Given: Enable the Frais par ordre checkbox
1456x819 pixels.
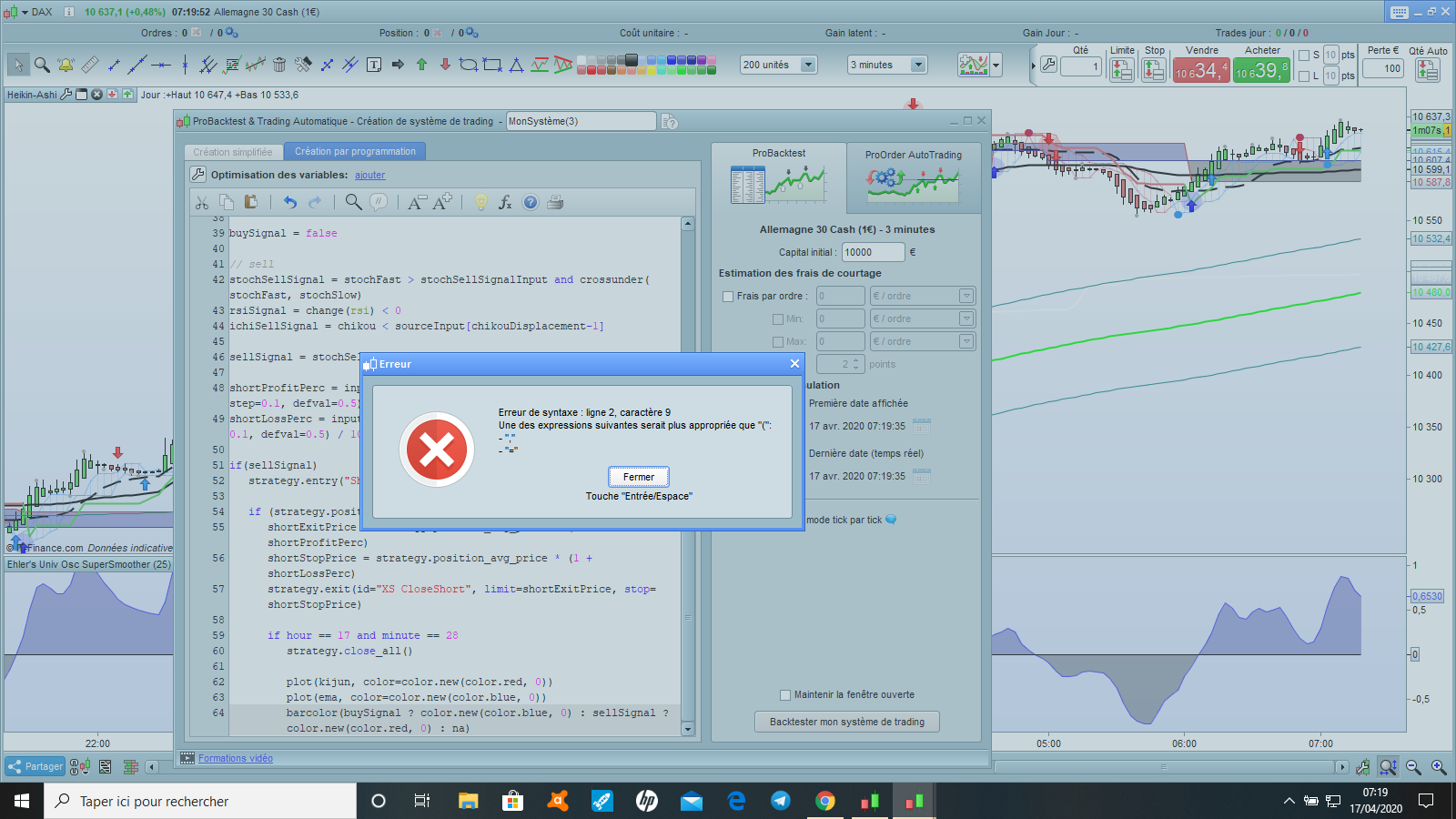Looking at the screenshot, I should tap(728, 296).
